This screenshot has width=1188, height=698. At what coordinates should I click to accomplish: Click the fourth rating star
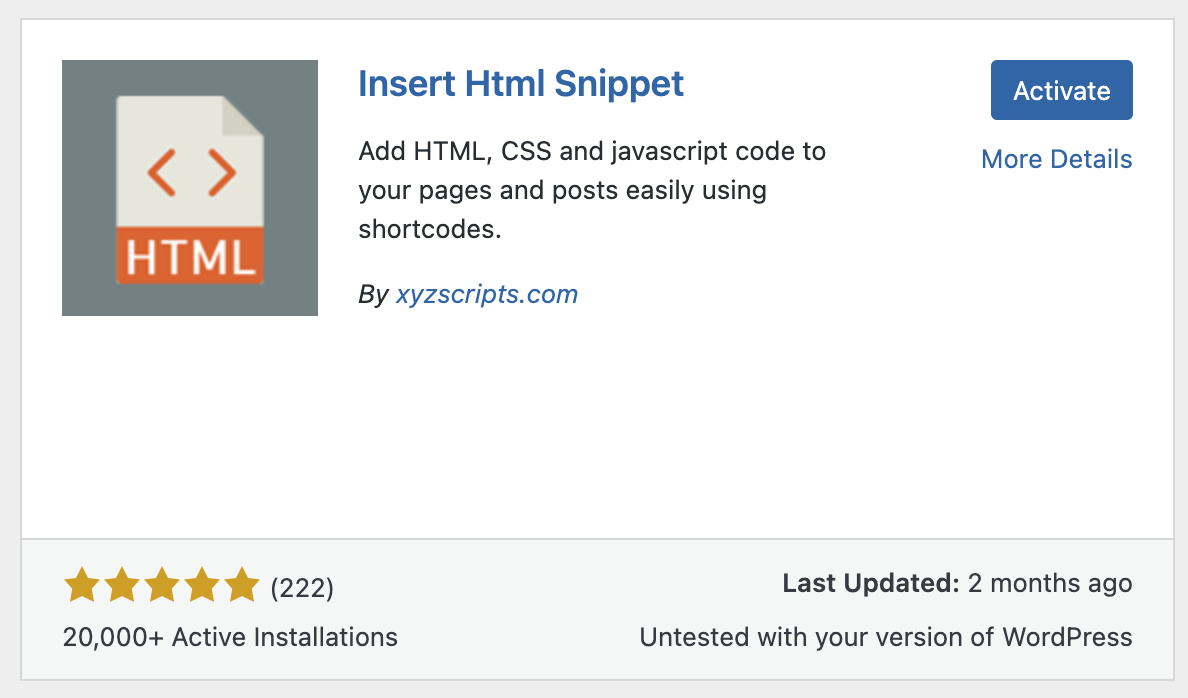point(201,586)
